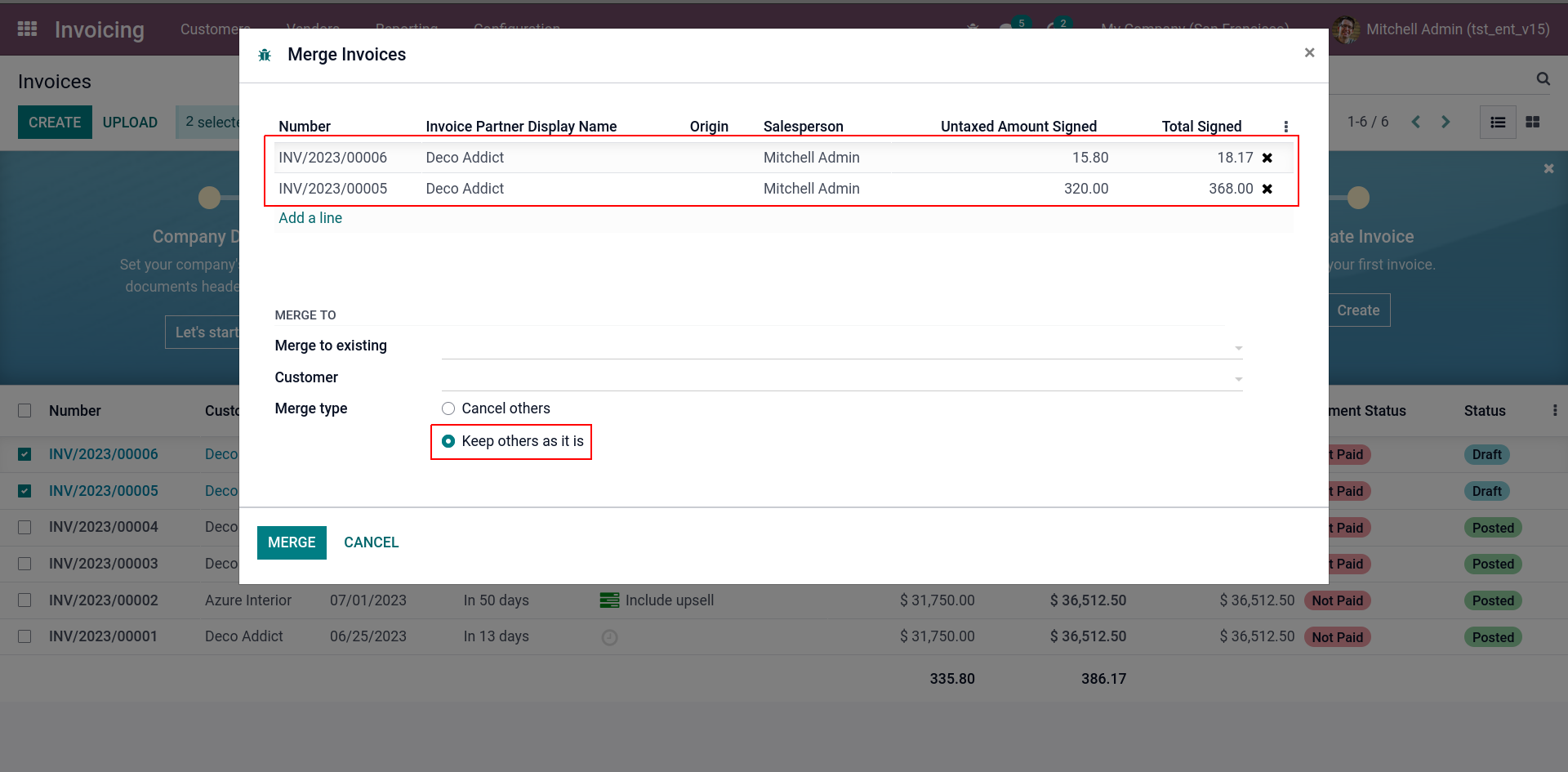Open the Customers menu
The image size is (1568, 772).
[x=215, y=29]
